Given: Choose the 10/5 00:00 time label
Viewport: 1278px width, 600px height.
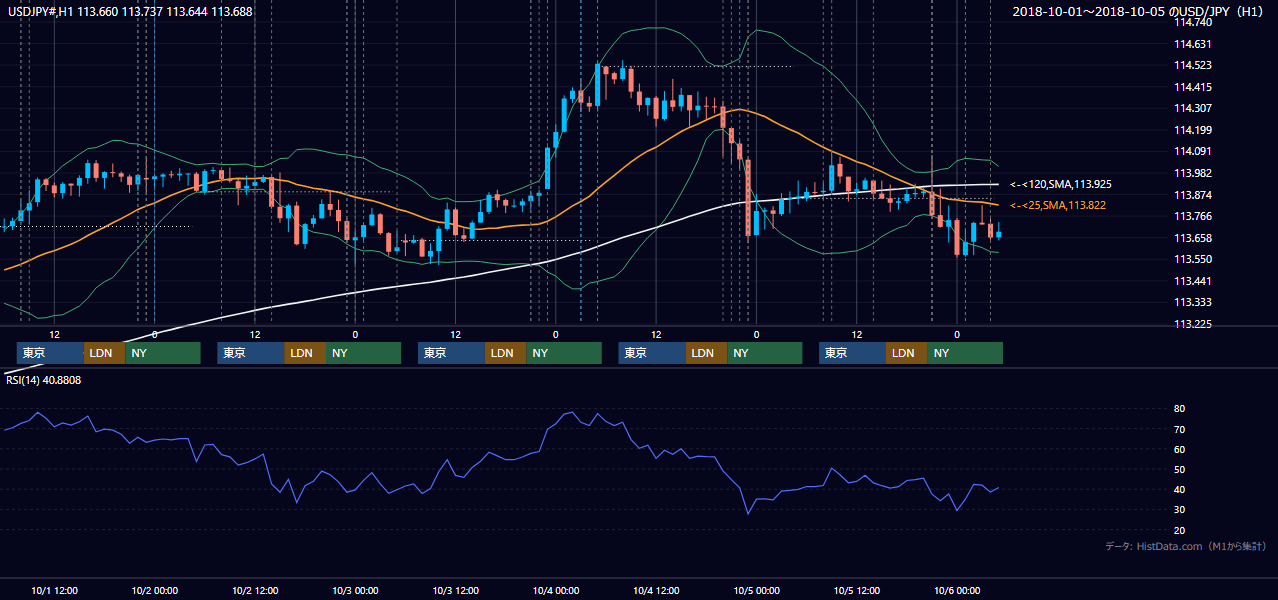Looking at the screenshot, I should [x=756, y=590].
